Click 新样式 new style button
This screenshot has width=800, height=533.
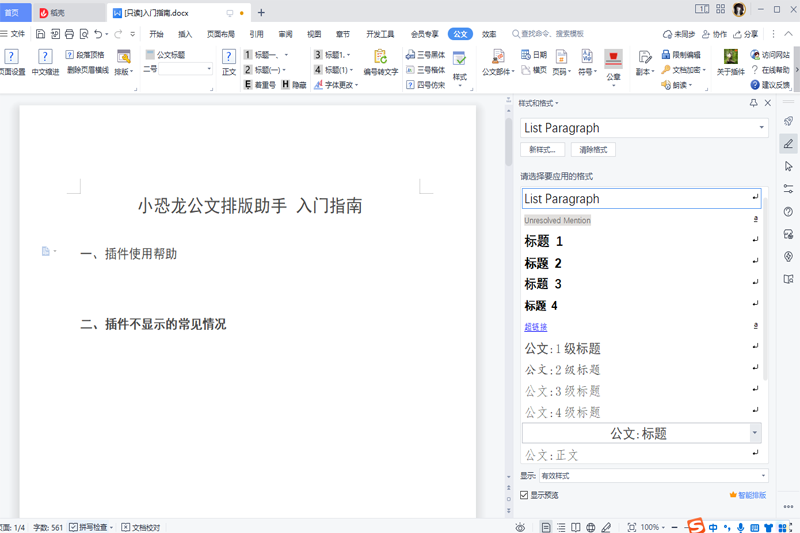(x=542, y=149)
